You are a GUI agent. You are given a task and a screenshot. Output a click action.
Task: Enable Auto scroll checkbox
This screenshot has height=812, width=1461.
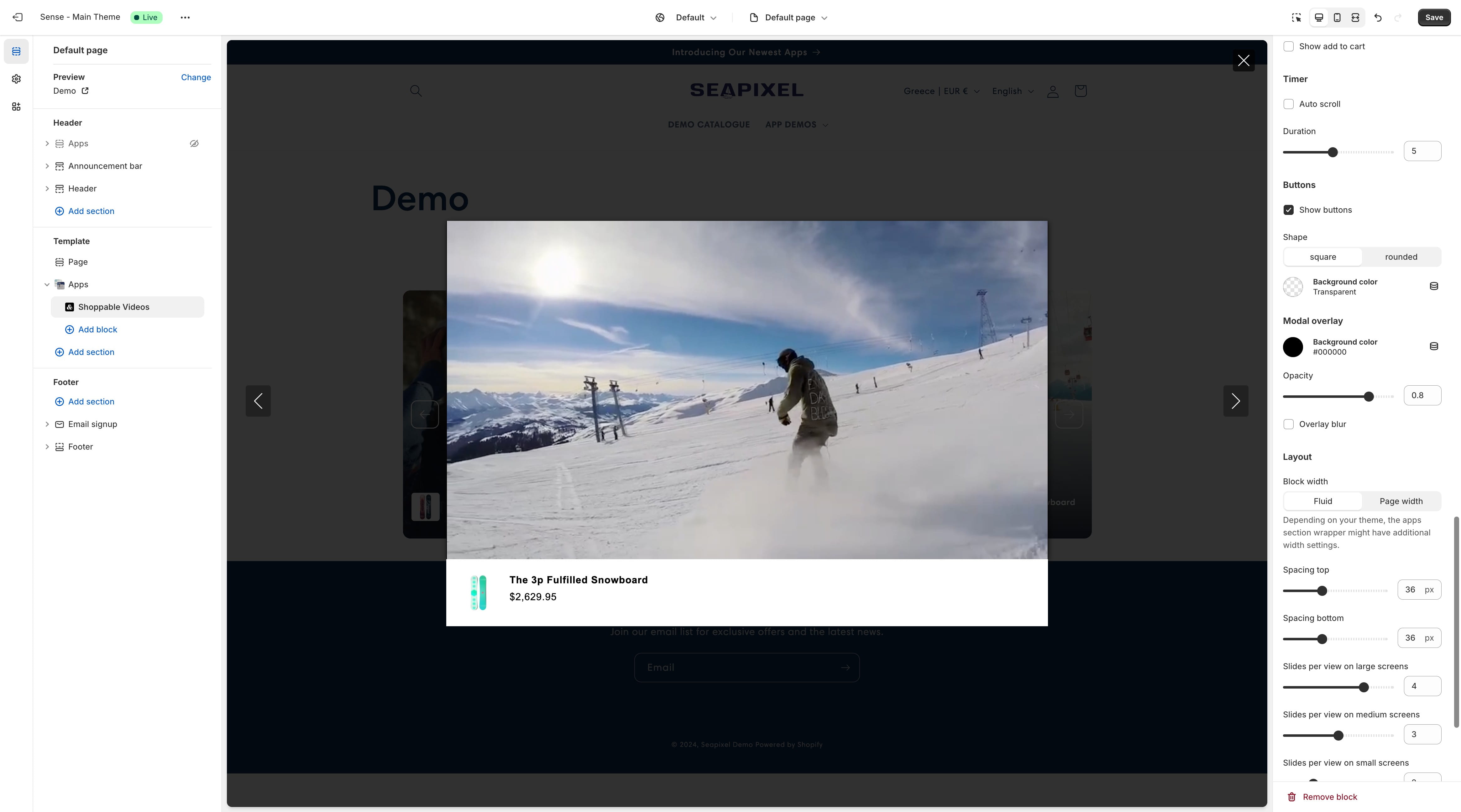click(x=1288, y=104)
